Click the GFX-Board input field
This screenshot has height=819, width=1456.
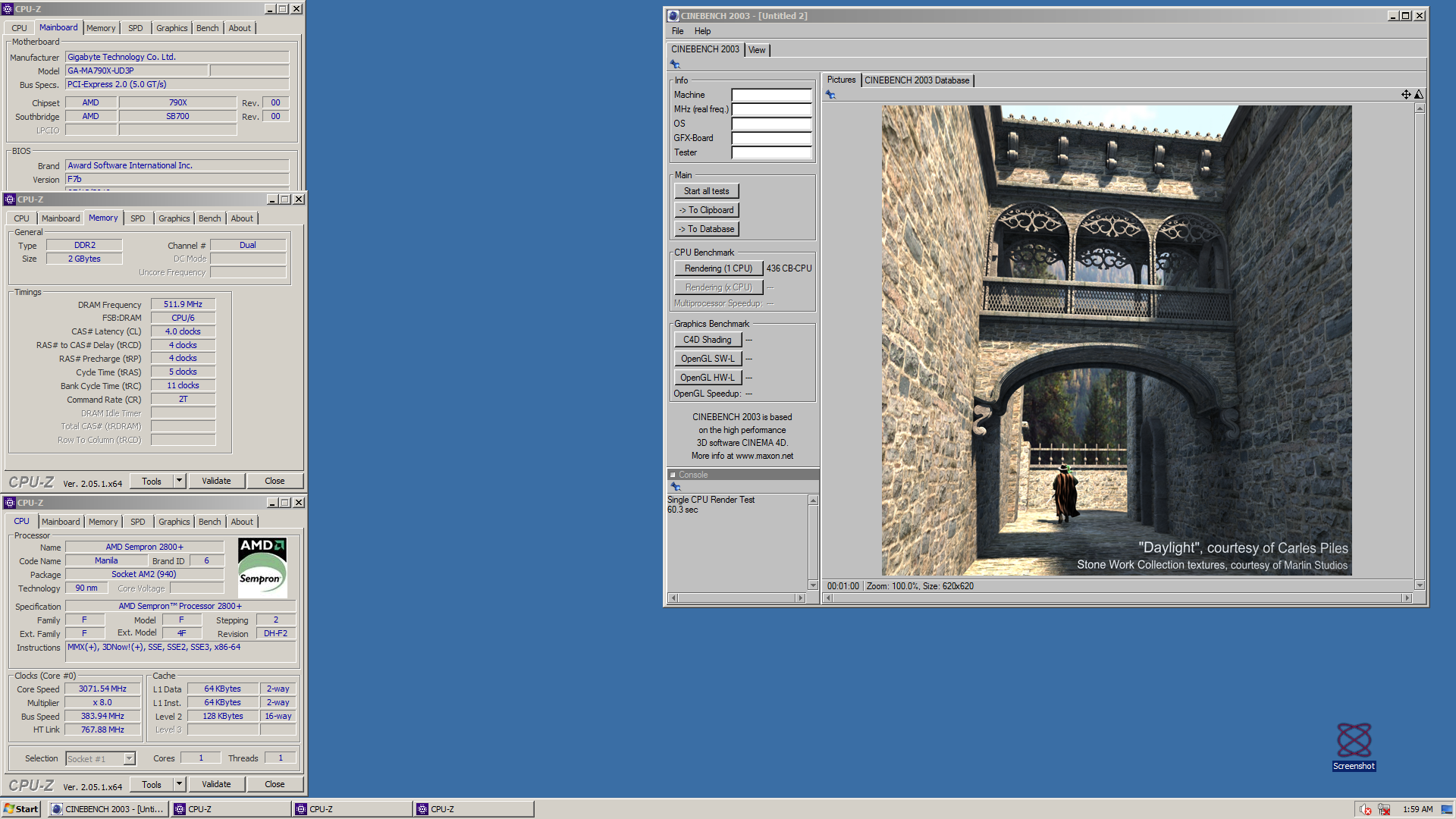(771, 139)
